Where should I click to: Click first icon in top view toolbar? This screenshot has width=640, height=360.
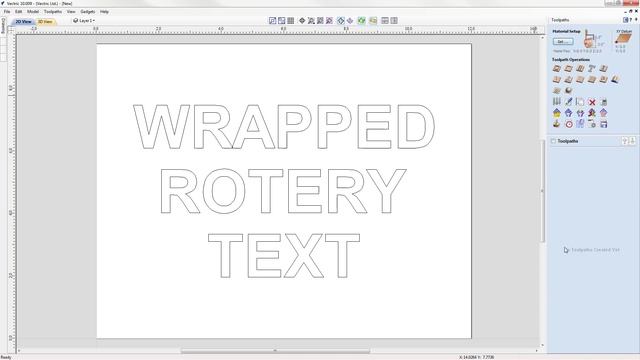pos(272,20)
